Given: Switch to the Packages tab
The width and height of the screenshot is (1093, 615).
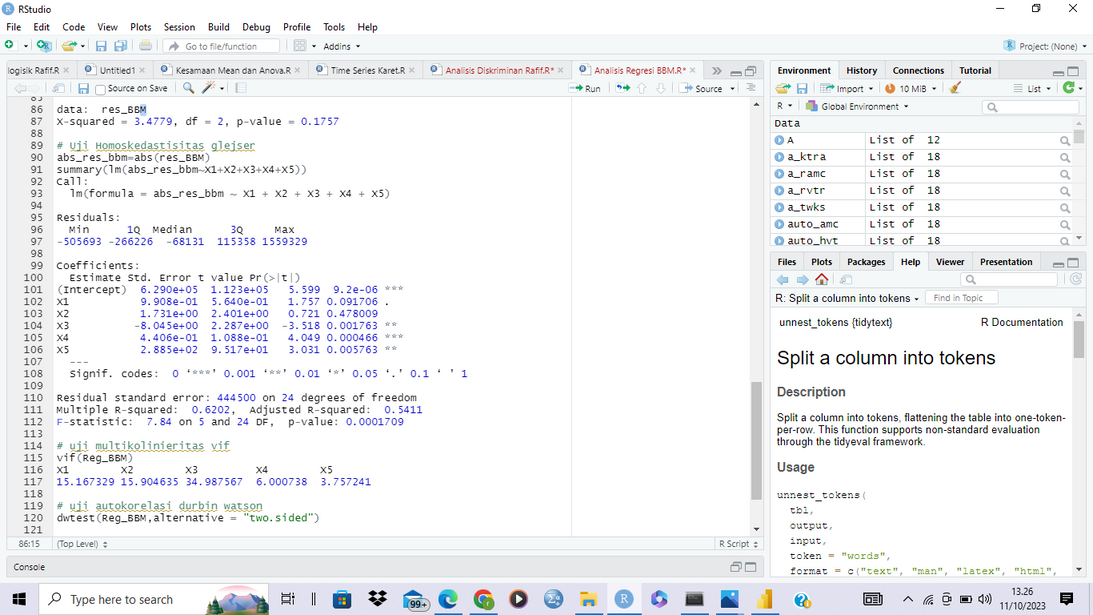Looking at the screenshot, I should pyautogui.click(x=866, y=262).
